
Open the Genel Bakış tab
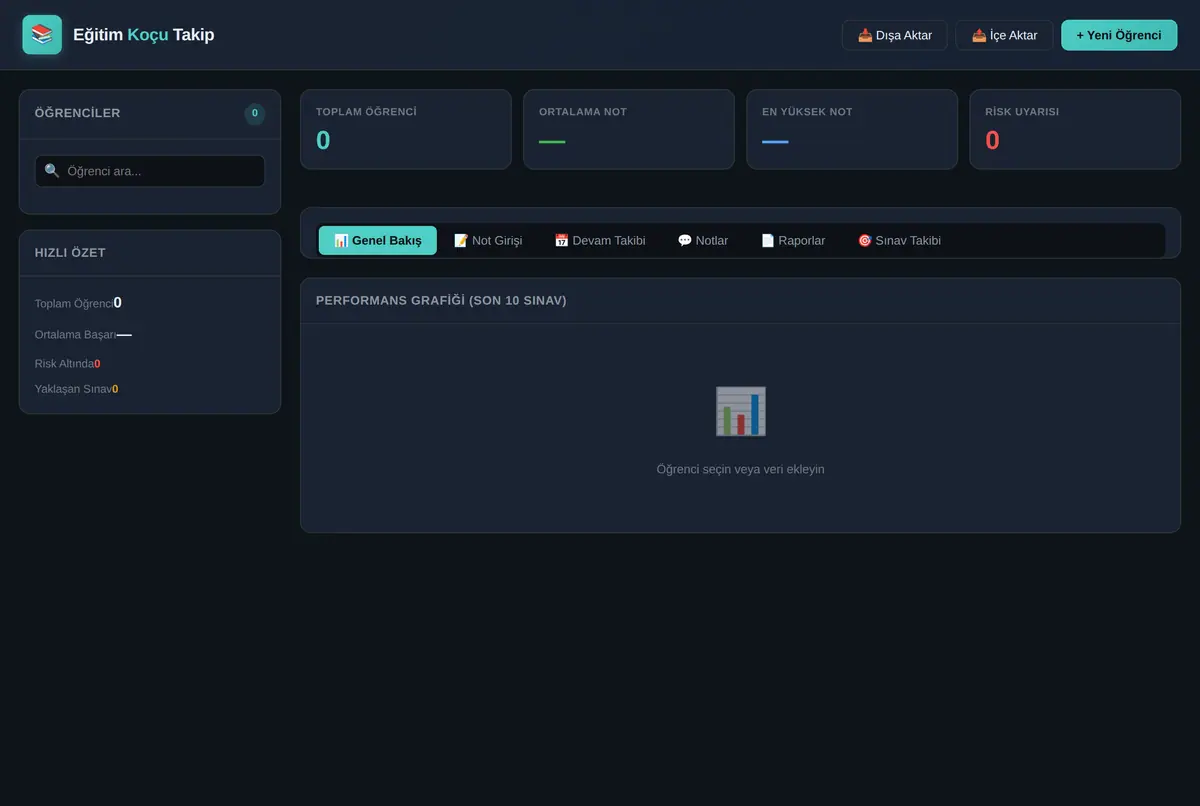coord(378,240)
